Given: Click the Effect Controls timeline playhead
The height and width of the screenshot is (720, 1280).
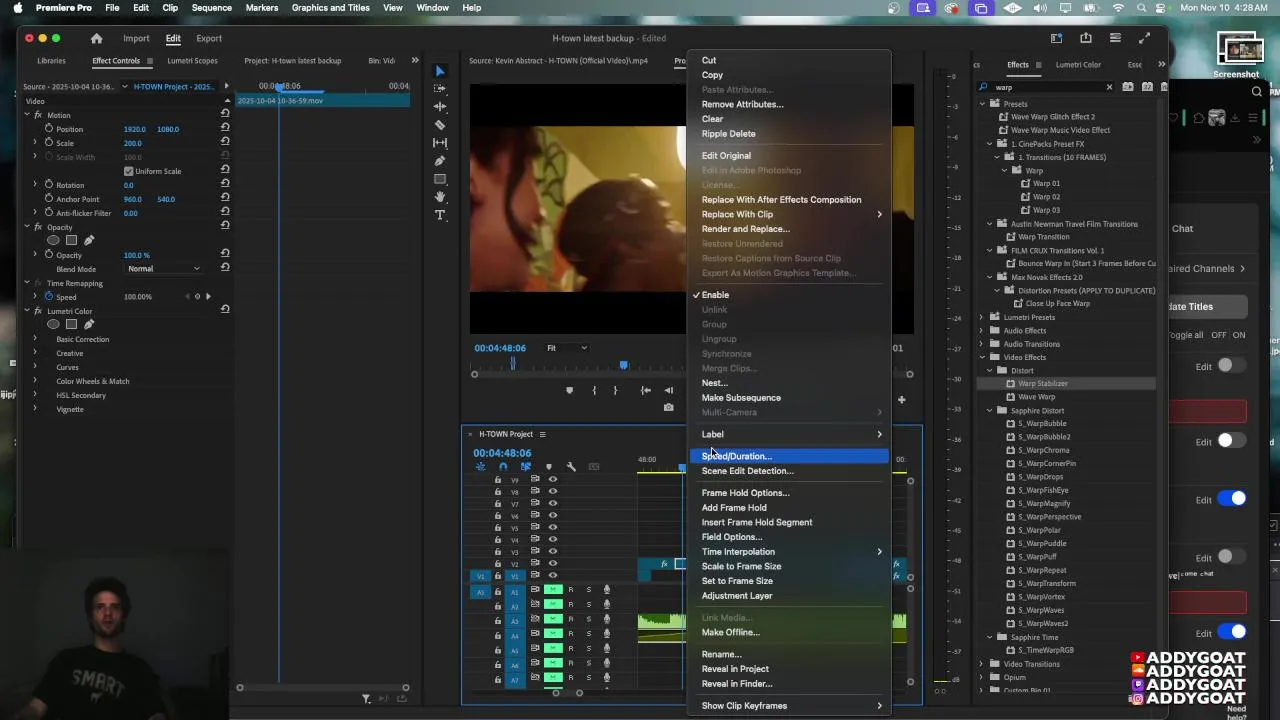Looking at the screenshot, I should (280, 87).
